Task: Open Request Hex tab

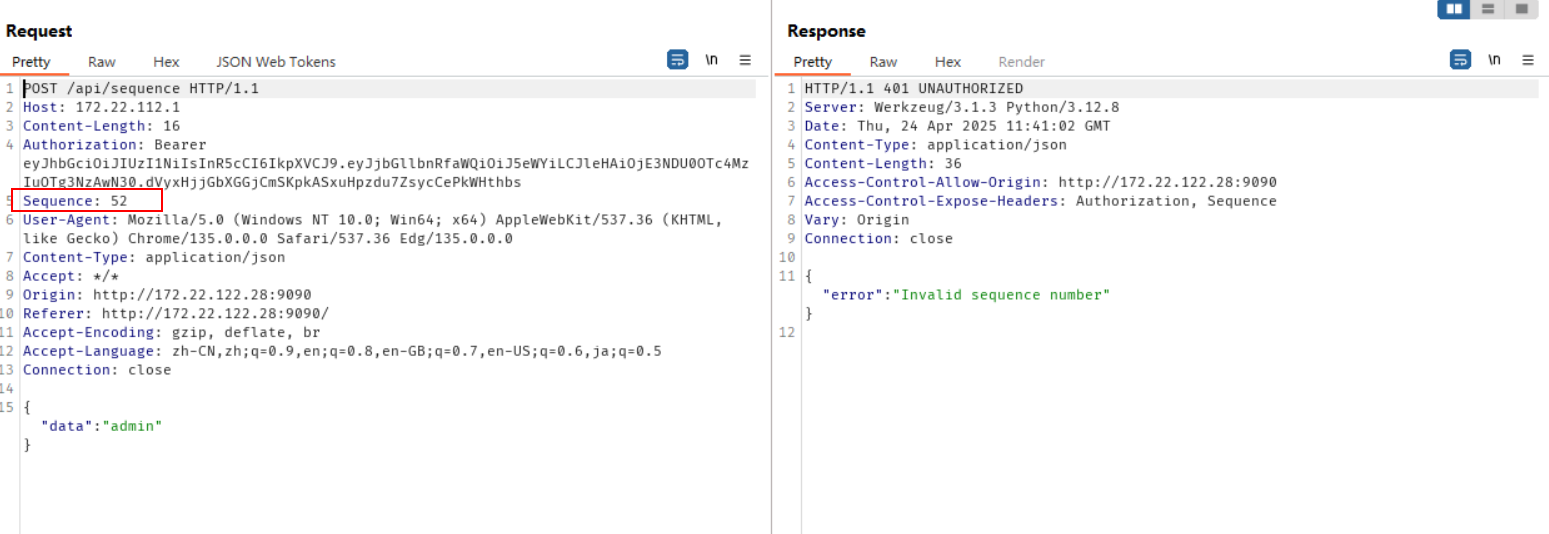Action: [x=166, y=62]
